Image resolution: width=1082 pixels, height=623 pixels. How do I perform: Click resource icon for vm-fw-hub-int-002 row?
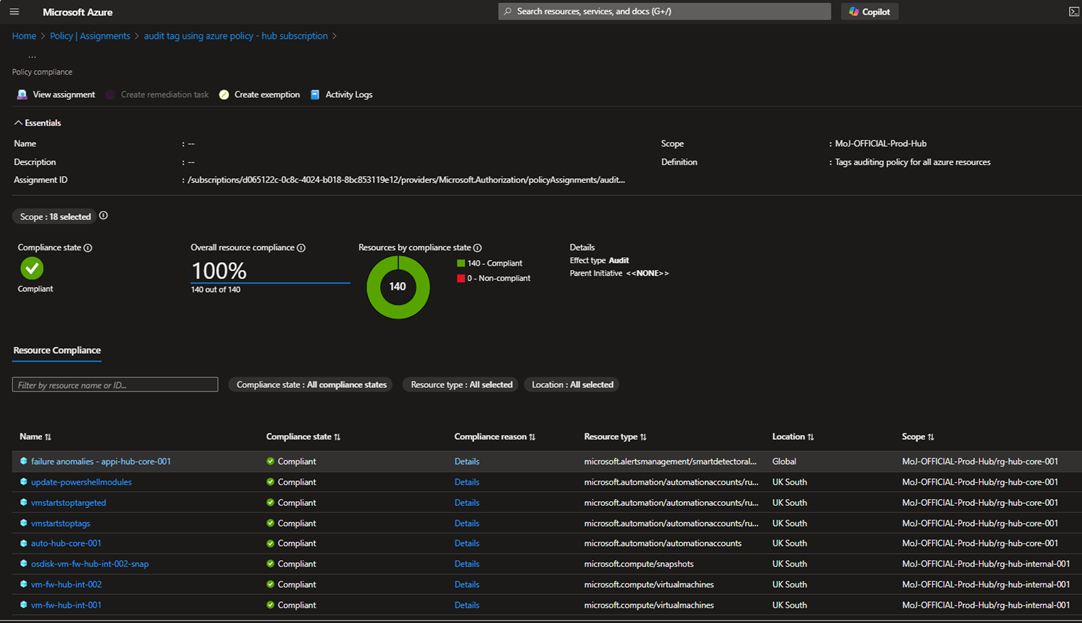[23, 584]
